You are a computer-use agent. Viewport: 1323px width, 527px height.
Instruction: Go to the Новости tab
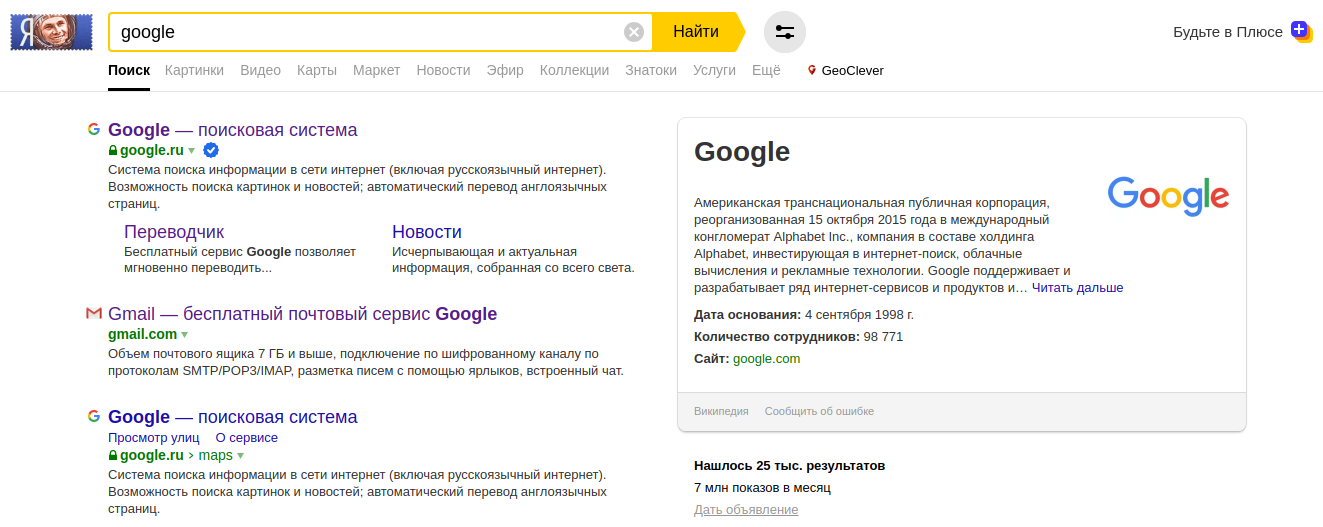point(443,71)
